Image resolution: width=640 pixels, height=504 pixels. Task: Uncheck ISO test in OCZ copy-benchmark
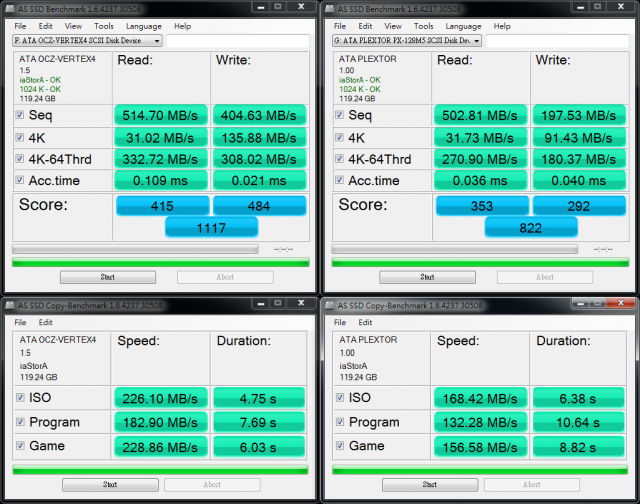tap(20, 397)
